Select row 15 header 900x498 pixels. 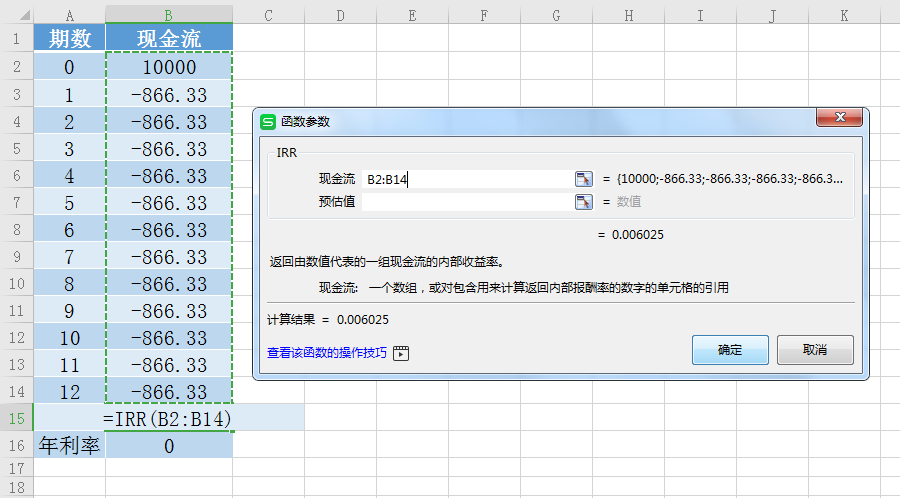(17, 418)
